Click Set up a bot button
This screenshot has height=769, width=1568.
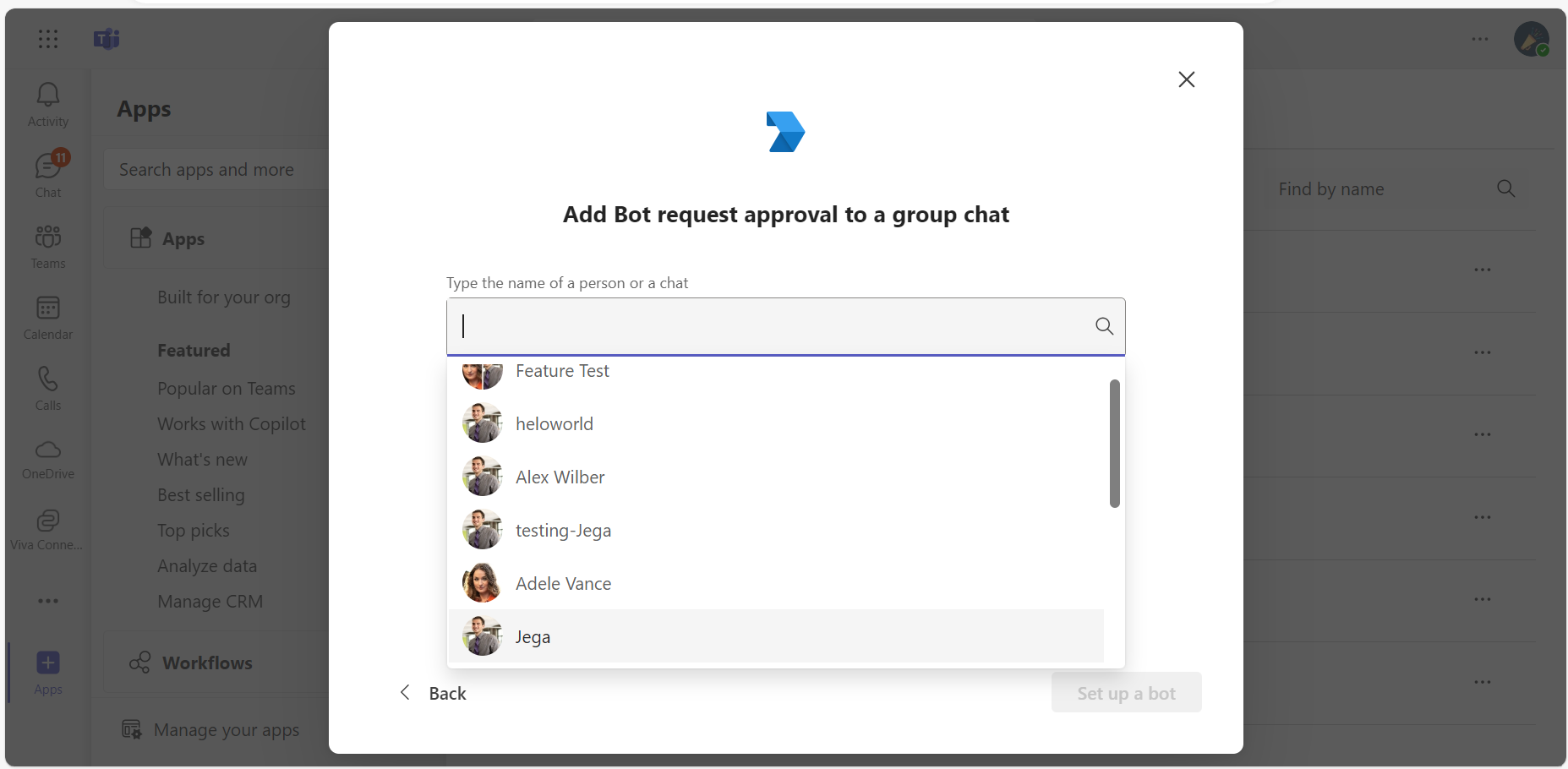1126,693
